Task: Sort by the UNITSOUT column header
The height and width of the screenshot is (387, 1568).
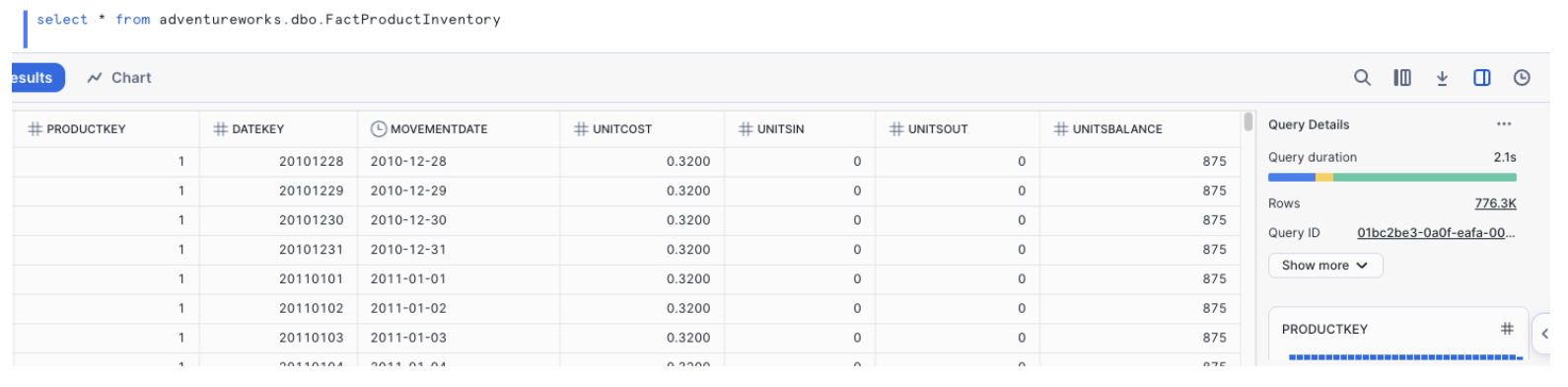Action: pyautogui.click(x=958, y=129)
